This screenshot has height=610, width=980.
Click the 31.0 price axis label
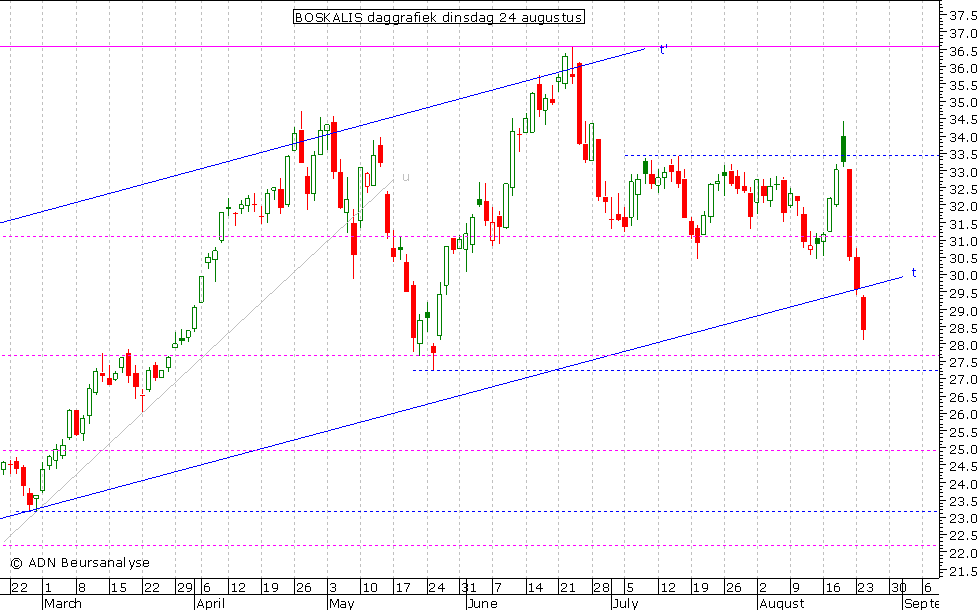tap(963, 241)
